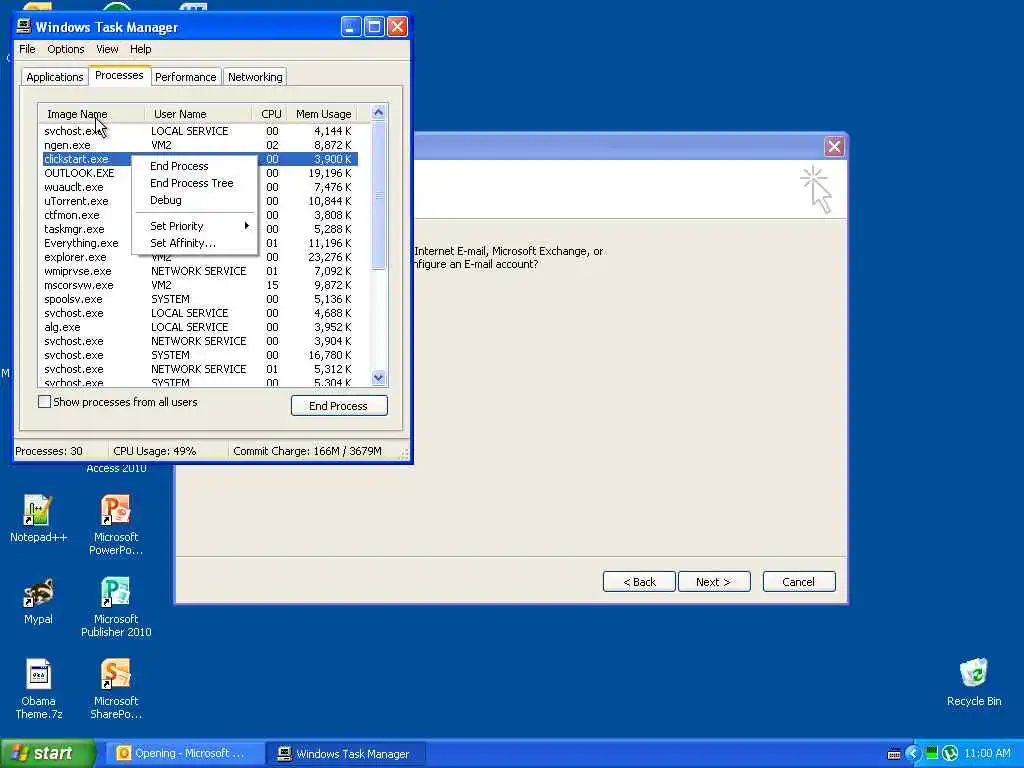The width and height of the screenshot is (1024, 768).
Task: Choose End Process Tree in context menu
Action: (x=193, y=183)
